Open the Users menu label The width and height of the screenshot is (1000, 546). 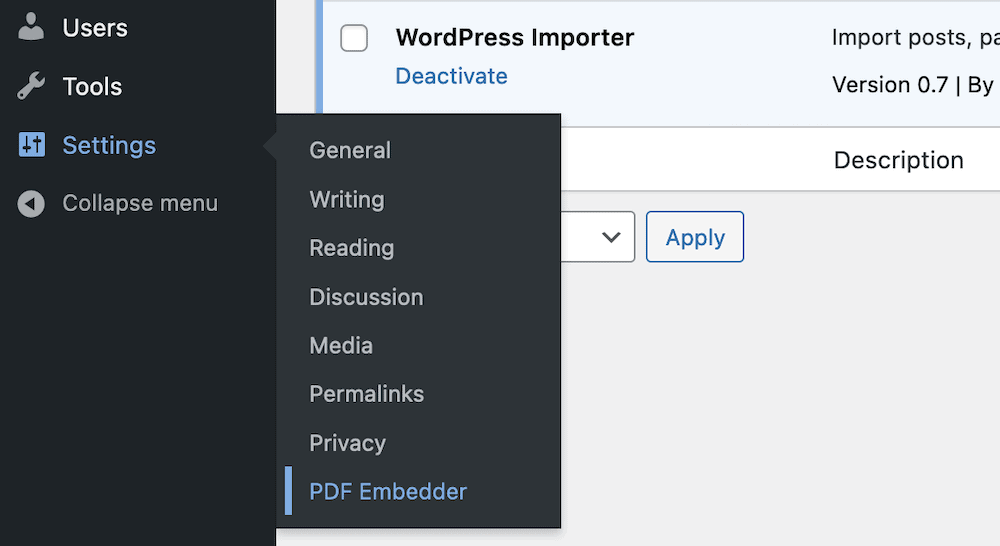(x=95, y=28)
